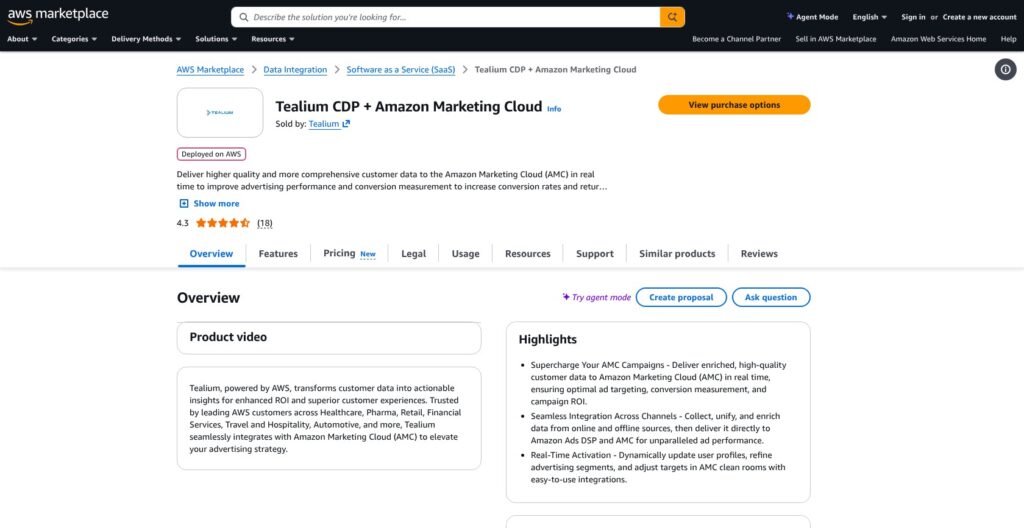Screen dimensions: 1024x528
Task: Open the Delivery Methods dropdown
Action: pyautogui.click(x=146, y=39)
